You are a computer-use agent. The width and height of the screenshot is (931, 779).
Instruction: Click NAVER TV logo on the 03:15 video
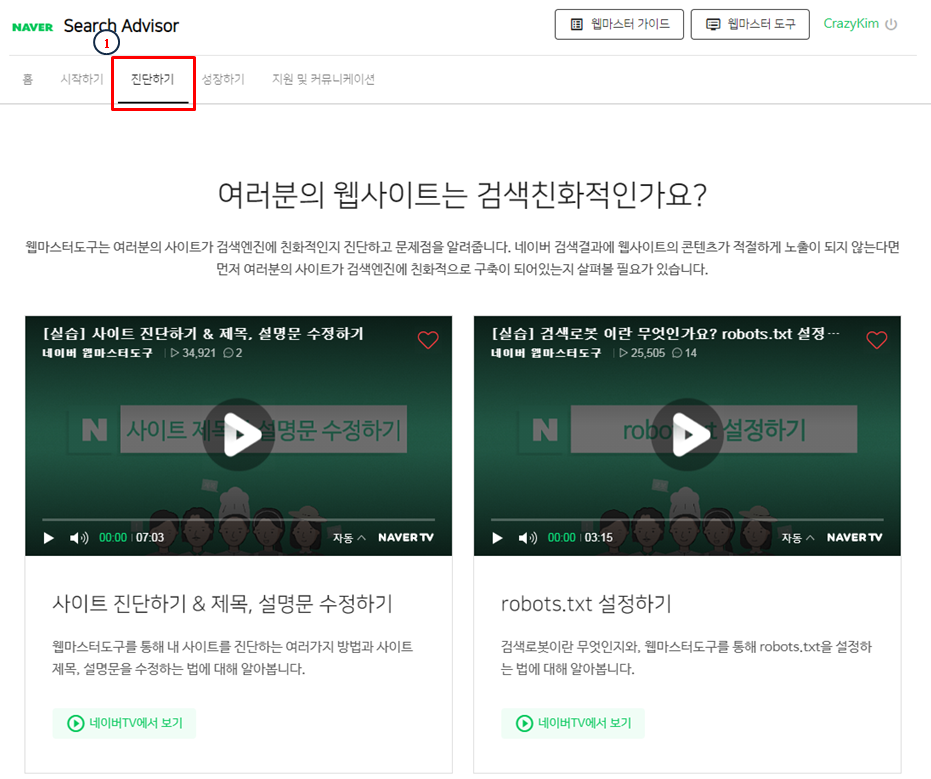click(855, 537)
